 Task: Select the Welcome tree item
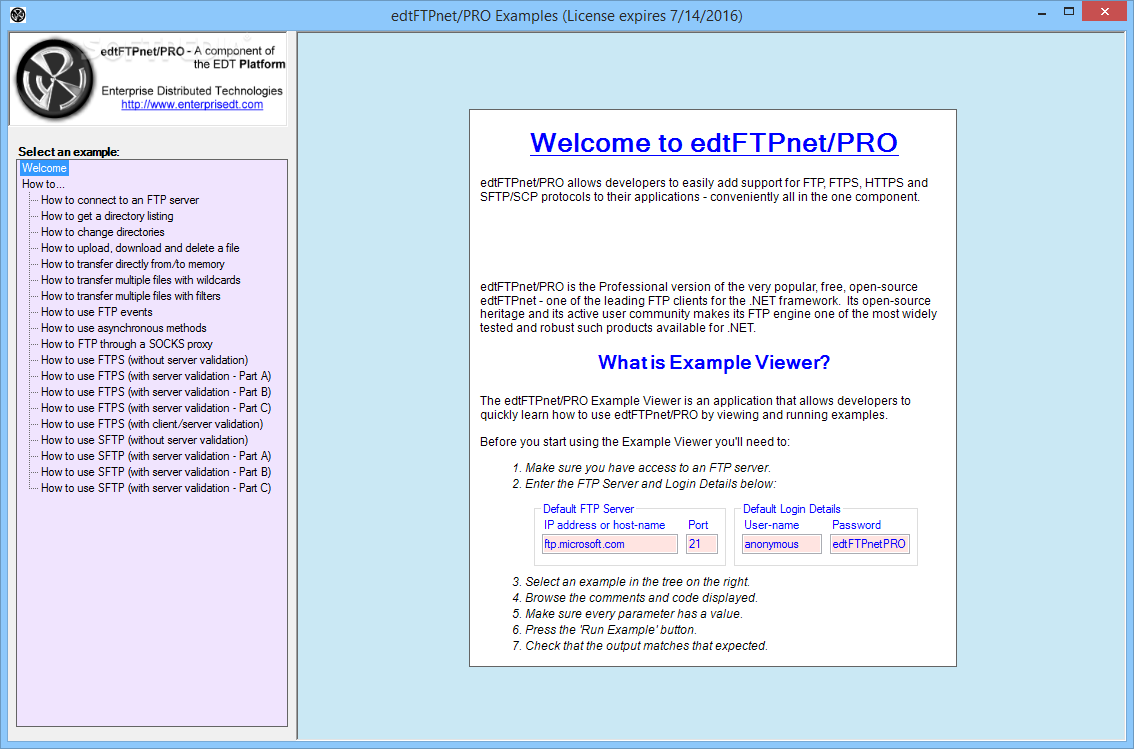tap(44, 168)
